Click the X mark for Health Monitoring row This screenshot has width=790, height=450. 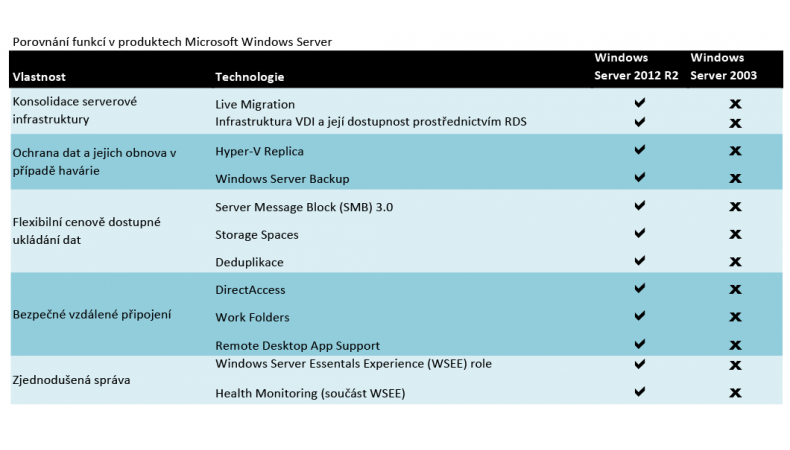735,393
